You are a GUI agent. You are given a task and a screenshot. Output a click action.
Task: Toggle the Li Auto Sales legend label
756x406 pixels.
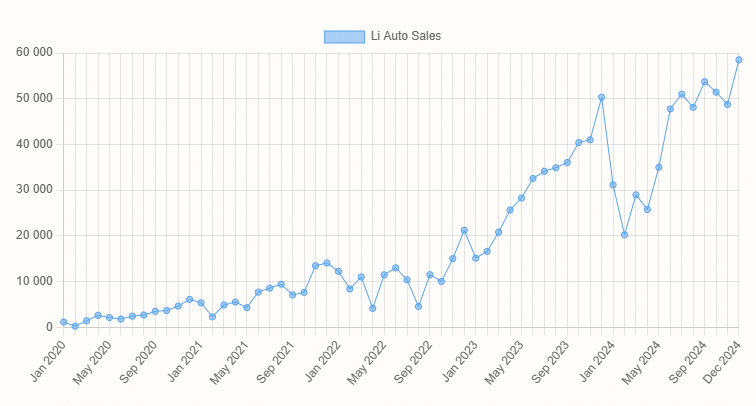pyautogui.click(x=405, y=36)
